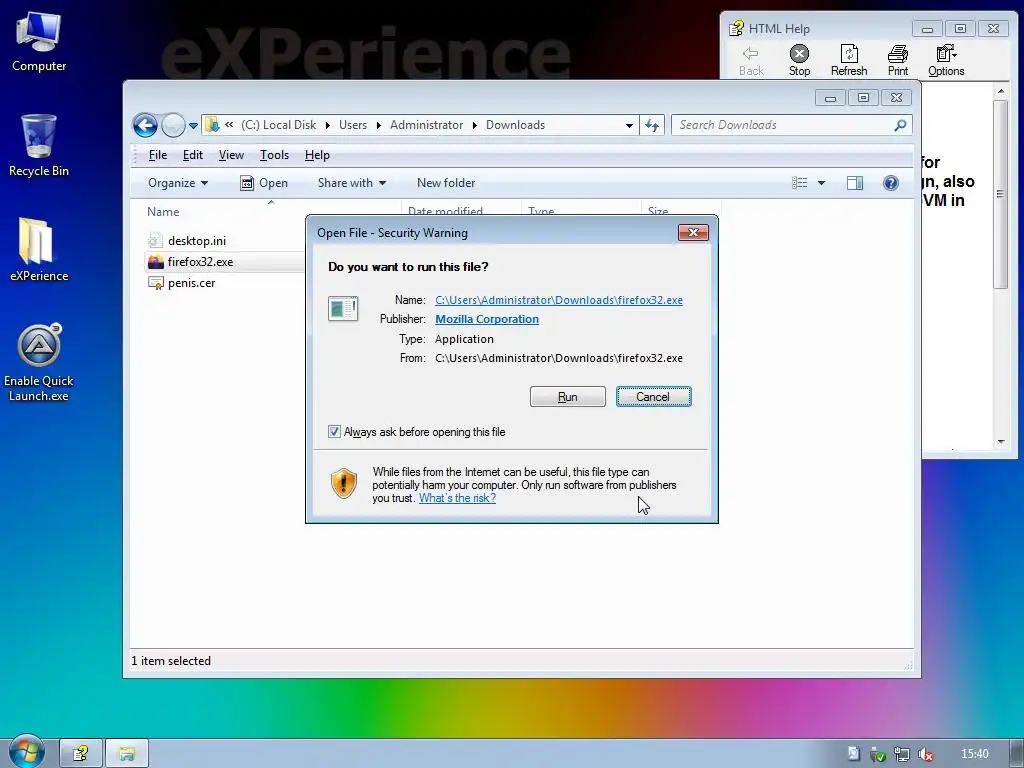Open Options in HTML Help window
The image size is (1024, 768).
pos(946,61)
